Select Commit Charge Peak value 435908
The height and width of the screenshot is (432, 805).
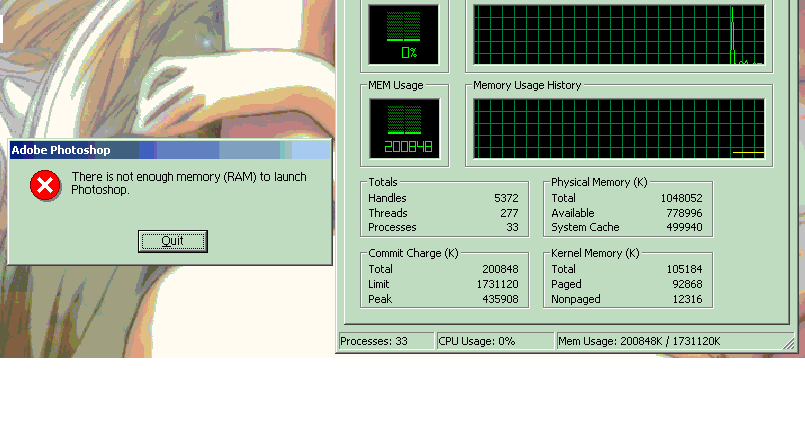point(500,299)
